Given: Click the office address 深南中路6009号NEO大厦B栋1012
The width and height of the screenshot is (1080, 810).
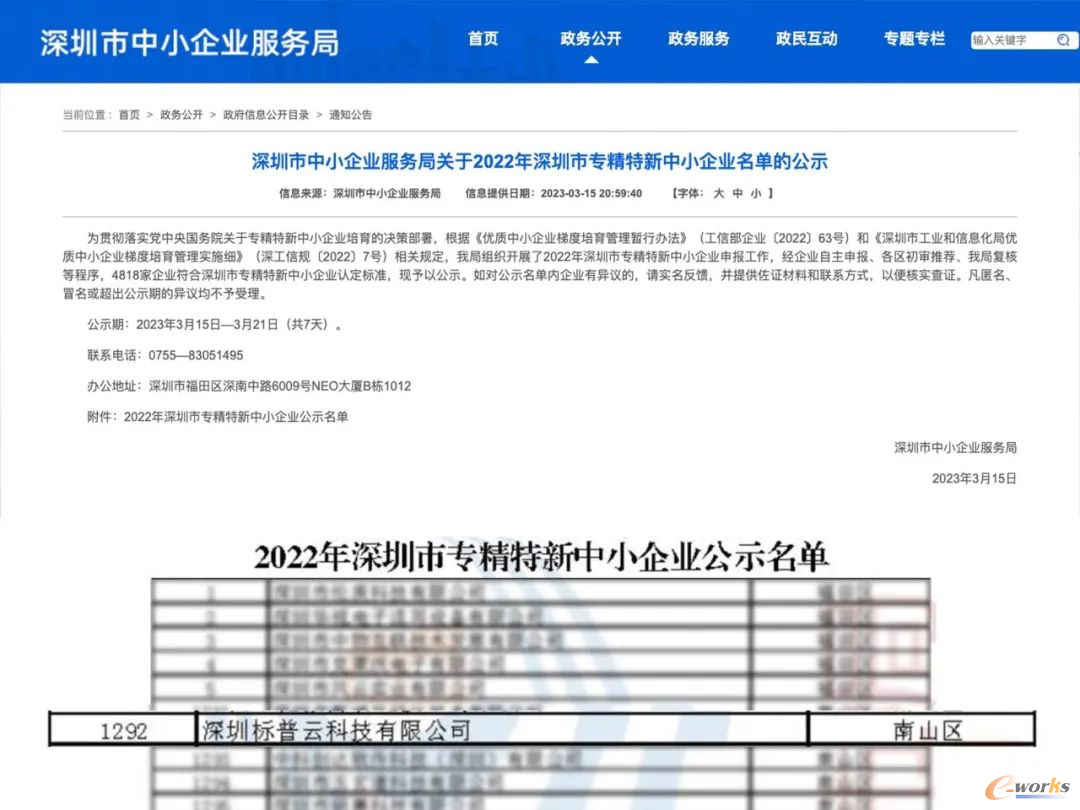Looking at the screenshot, I should (280, 386).
